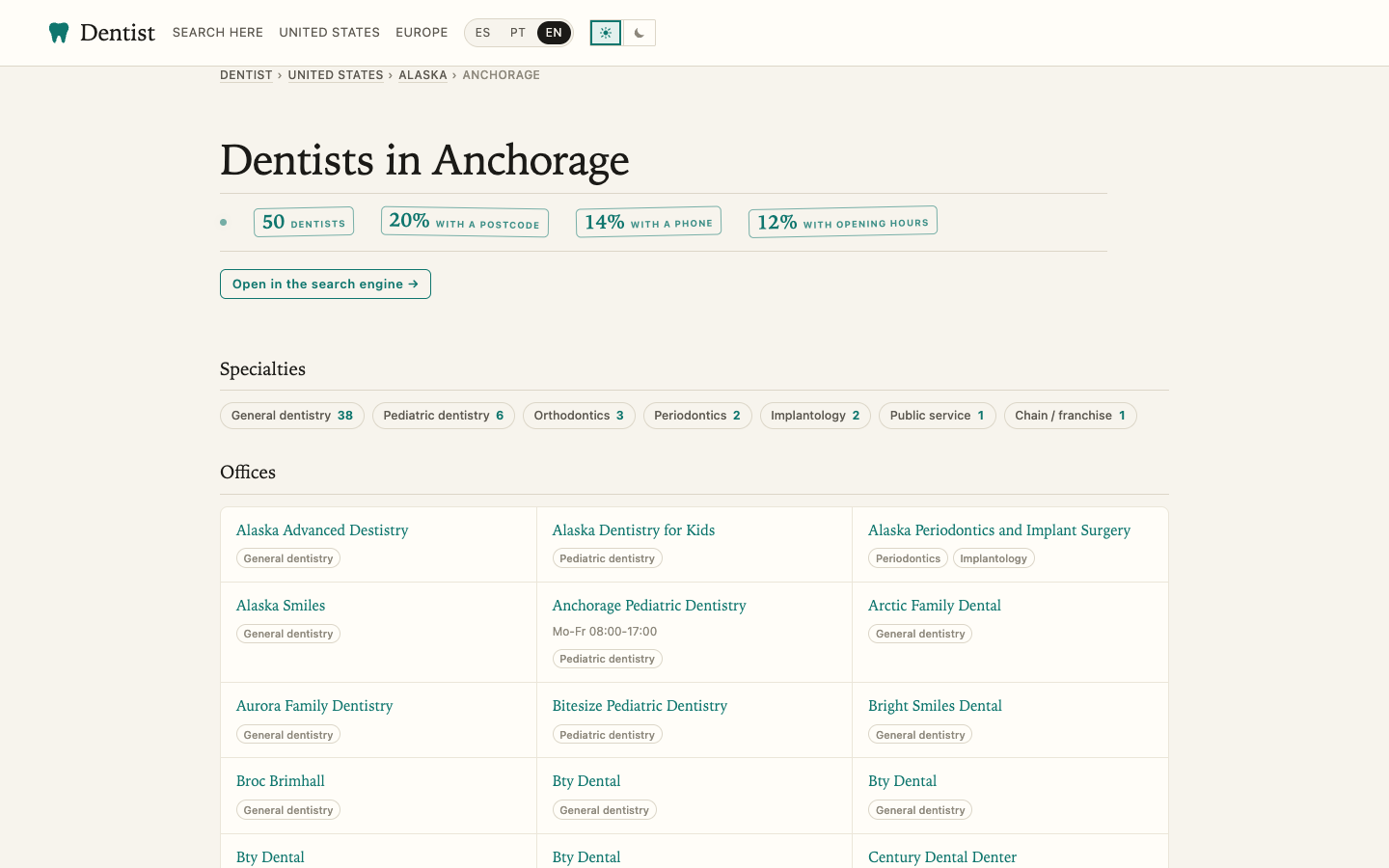1389x868 pixels.
Task: Click Implantology tag under Alaska Periodontics
Action: 994,558
